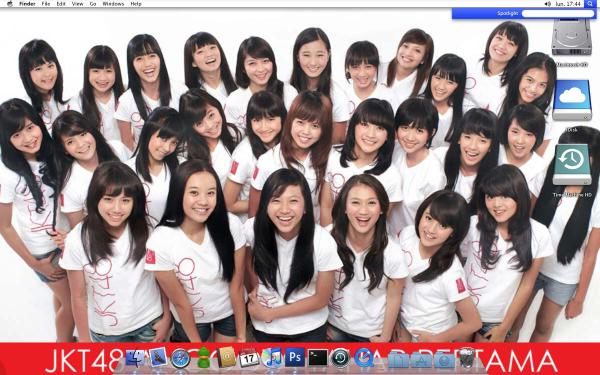Launch QuickTime Player from the Dock
Image resolution: width=600 pixels, height=375 pixels.
[364, 358]
